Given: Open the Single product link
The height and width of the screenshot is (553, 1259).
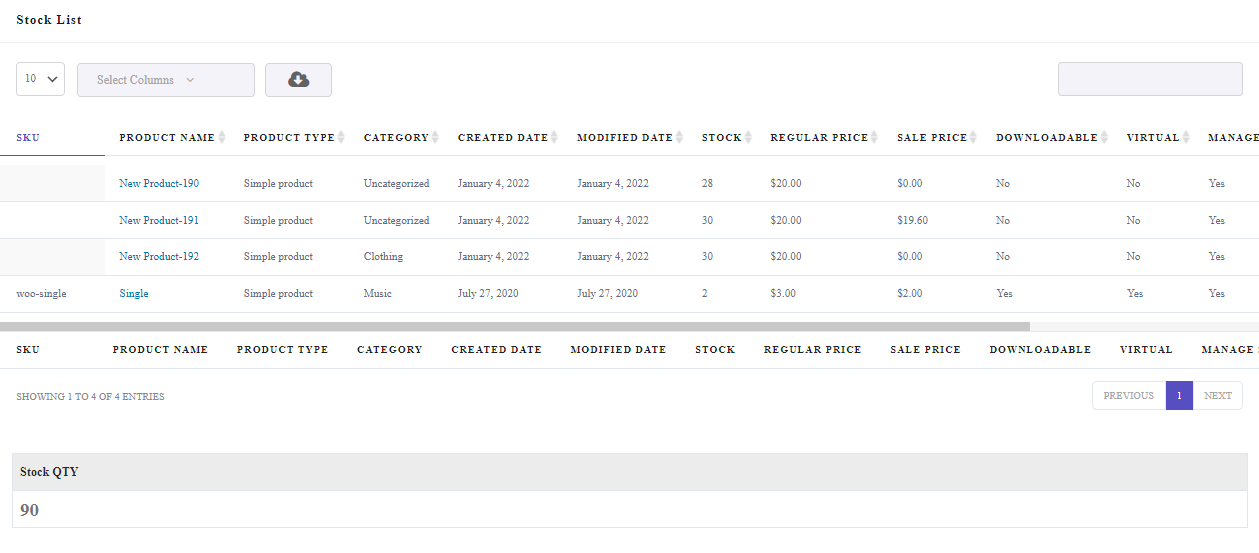Looking at the screenshot, I should 134,293.
